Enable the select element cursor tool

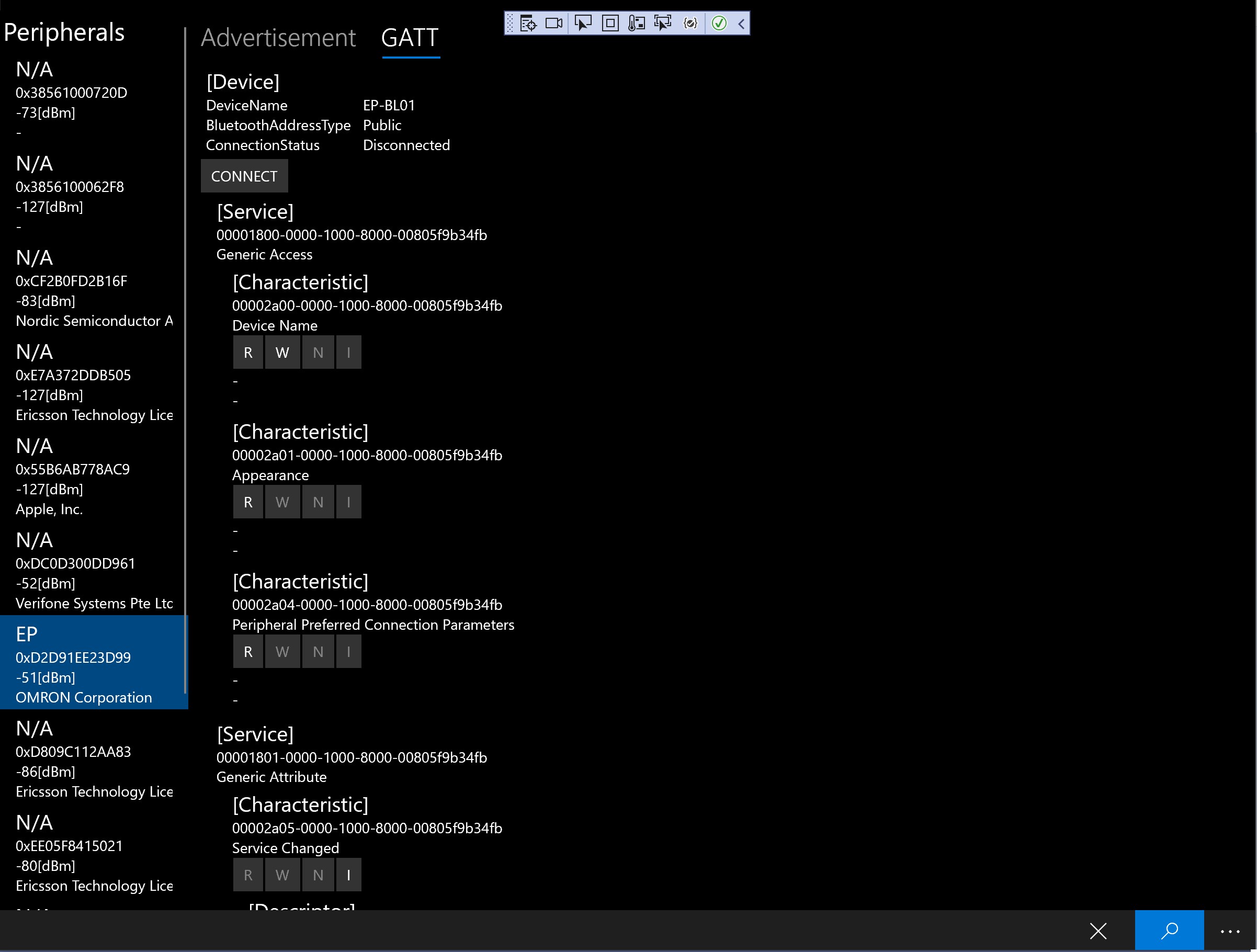(x=583, y=24)
